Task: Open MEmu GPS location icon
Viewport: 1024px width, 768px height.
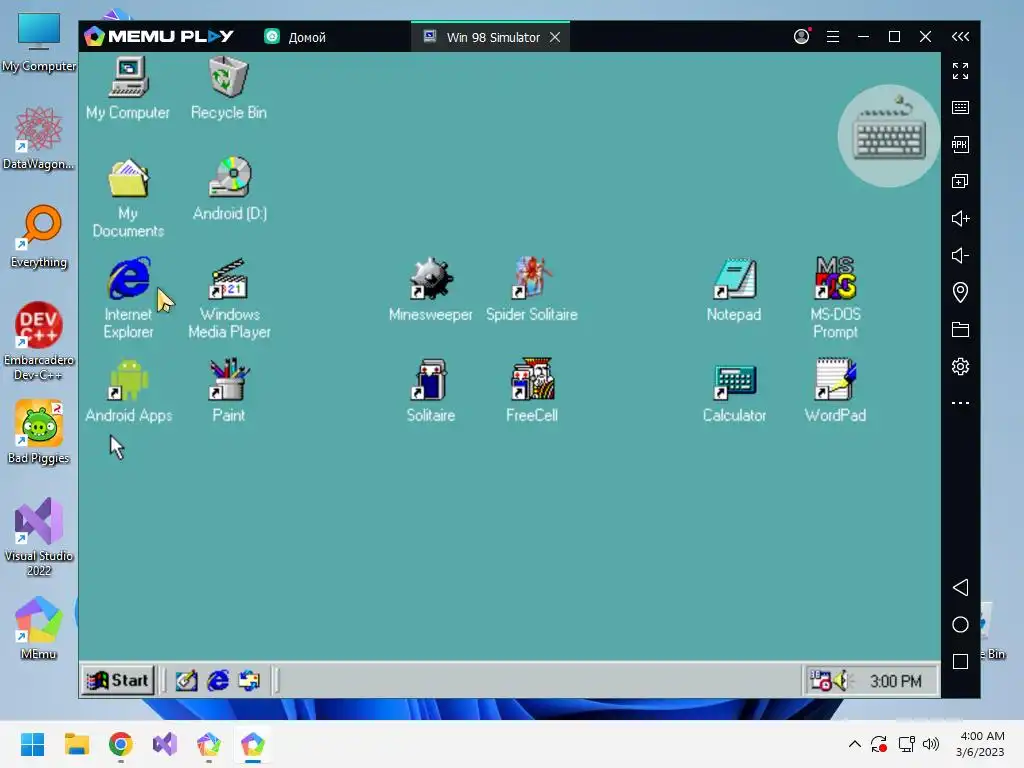Action: [960, 292]
